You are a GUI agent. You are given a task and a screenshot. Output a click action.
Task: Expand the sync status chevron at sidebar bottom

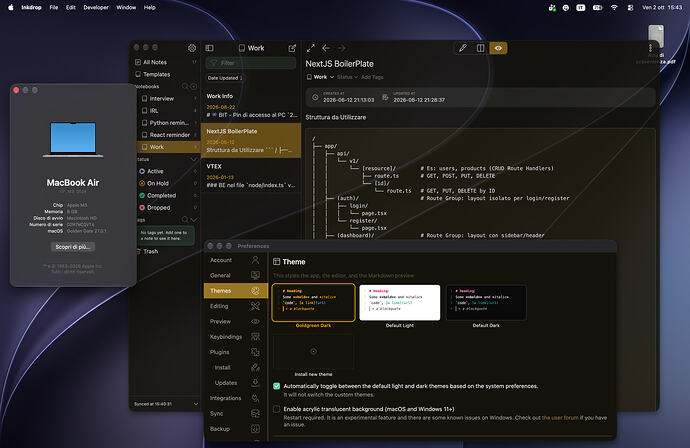tap(196, 404)
